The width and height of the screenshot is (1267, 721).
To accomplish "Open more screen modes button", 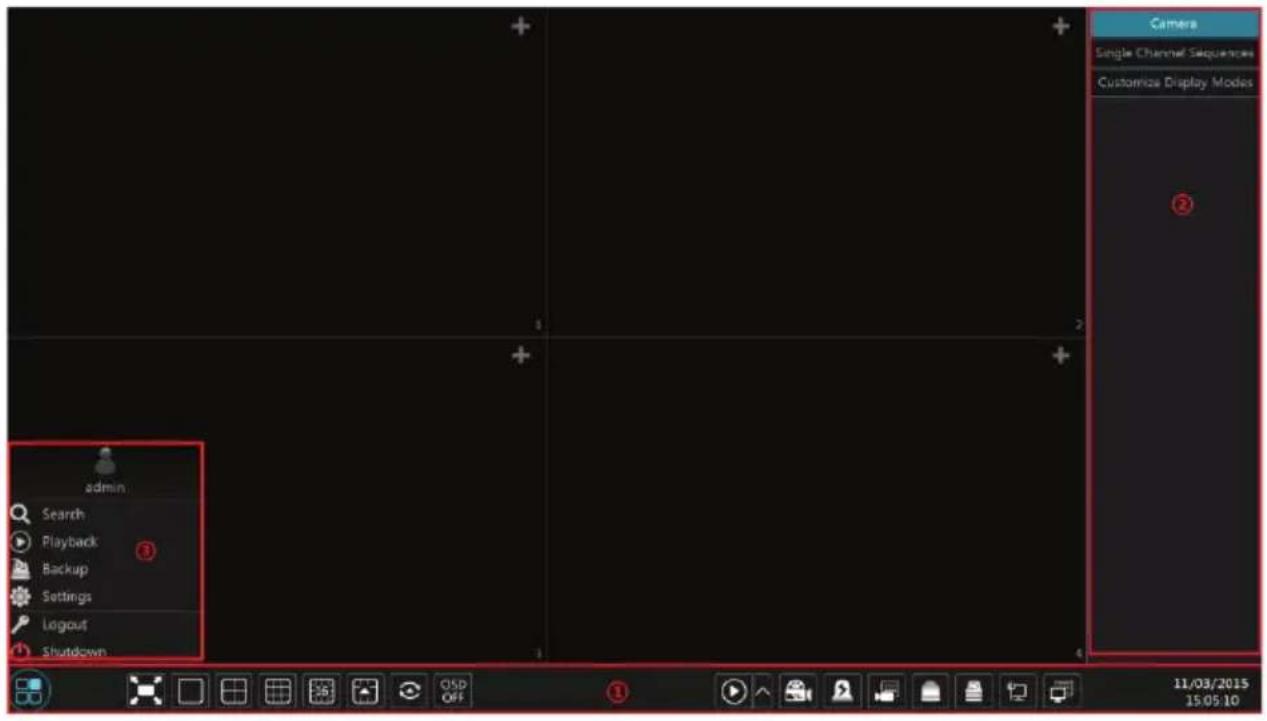I will [322, 691].
